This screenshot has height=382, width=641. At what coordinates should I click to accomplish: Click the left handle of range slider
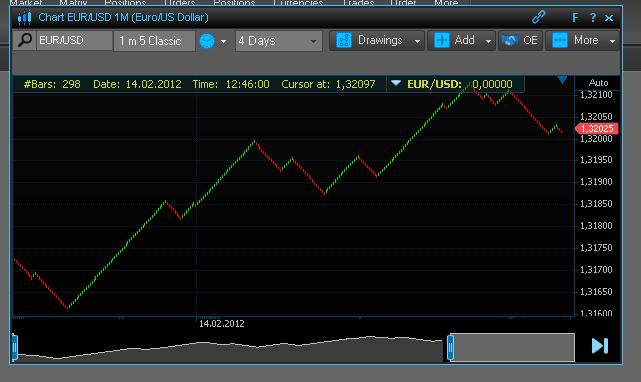click(15, 347)
